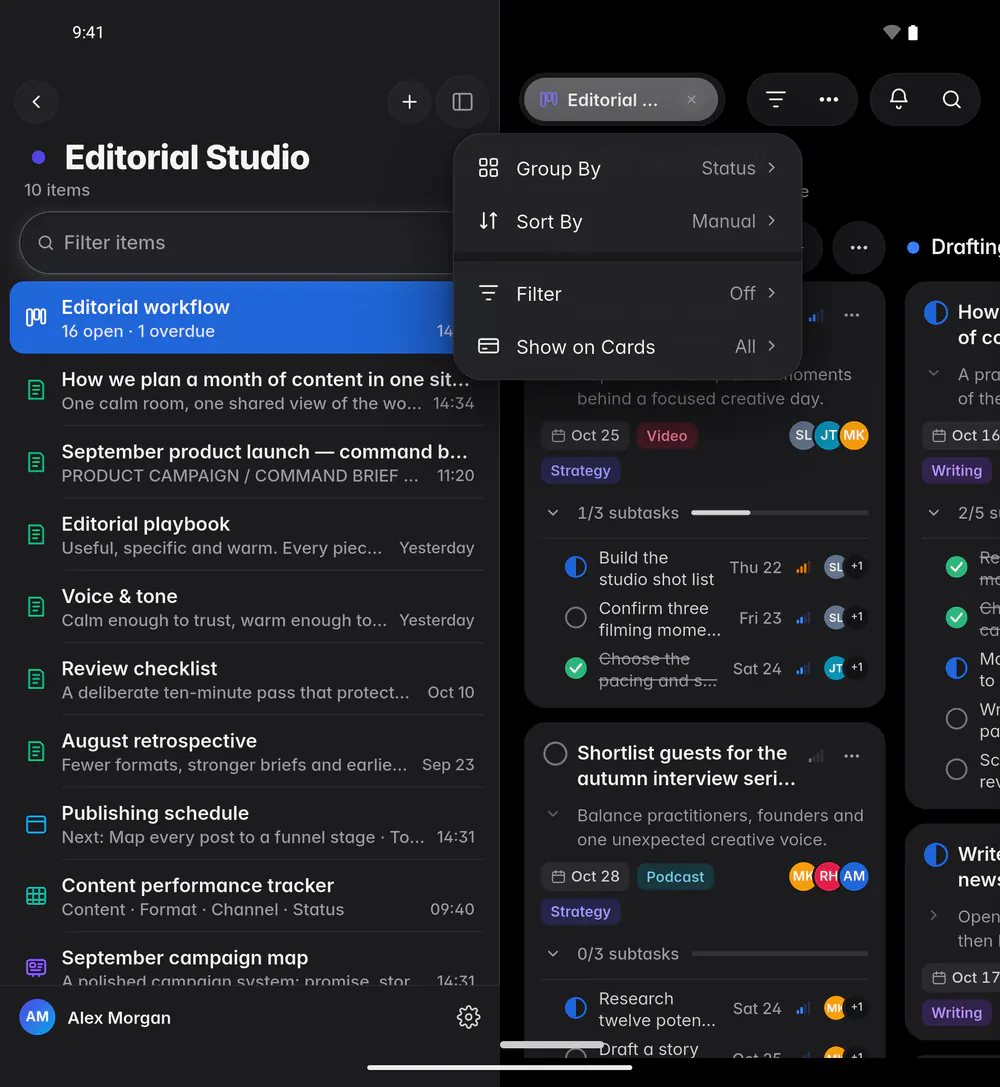
Task: Check off Confirm three filming moments subtask
Action: pyautogui.click(x=575, y=618)
